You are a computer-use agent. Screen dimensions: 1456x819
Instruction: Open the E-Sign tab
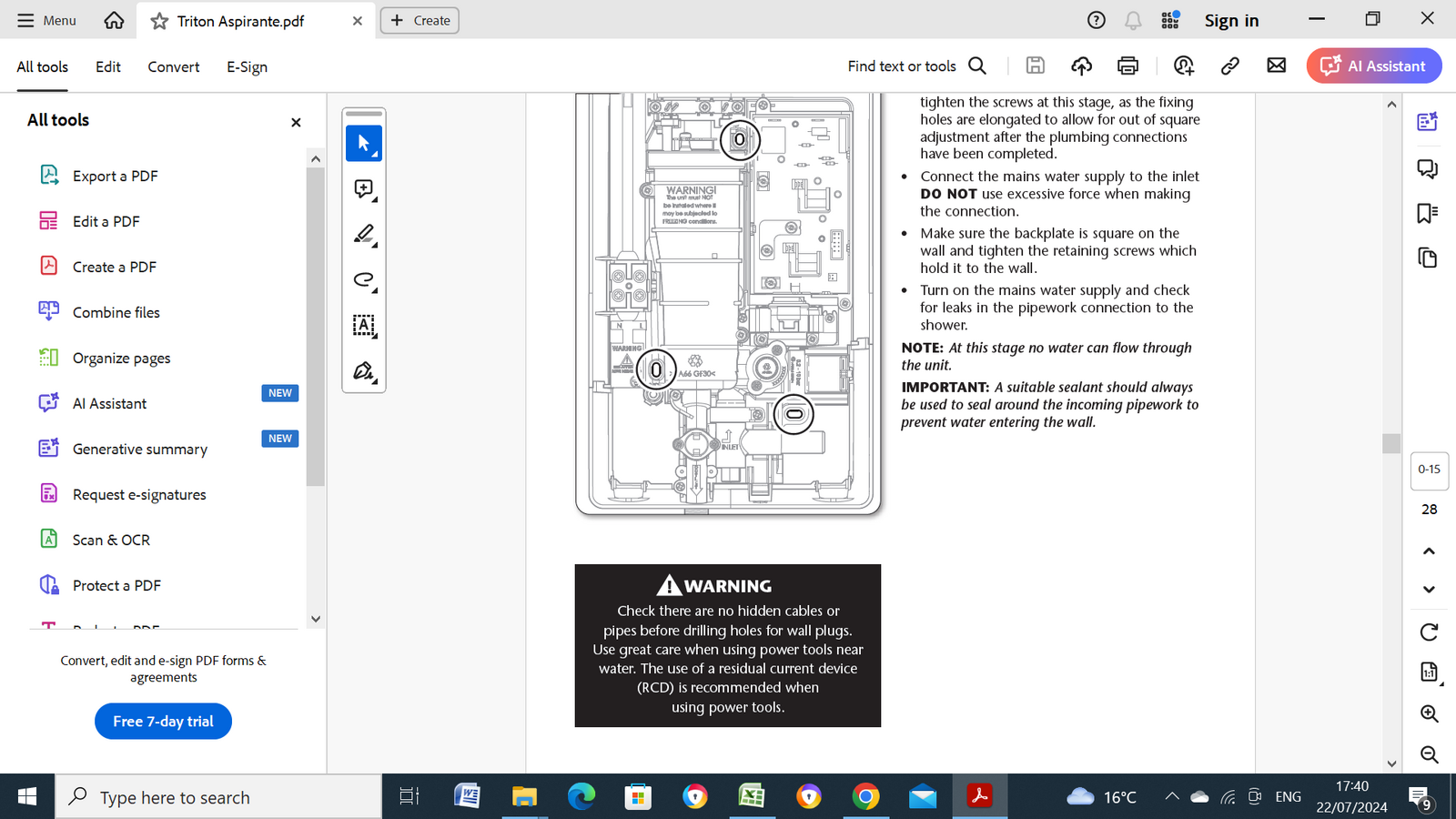(x=247, y=66)
